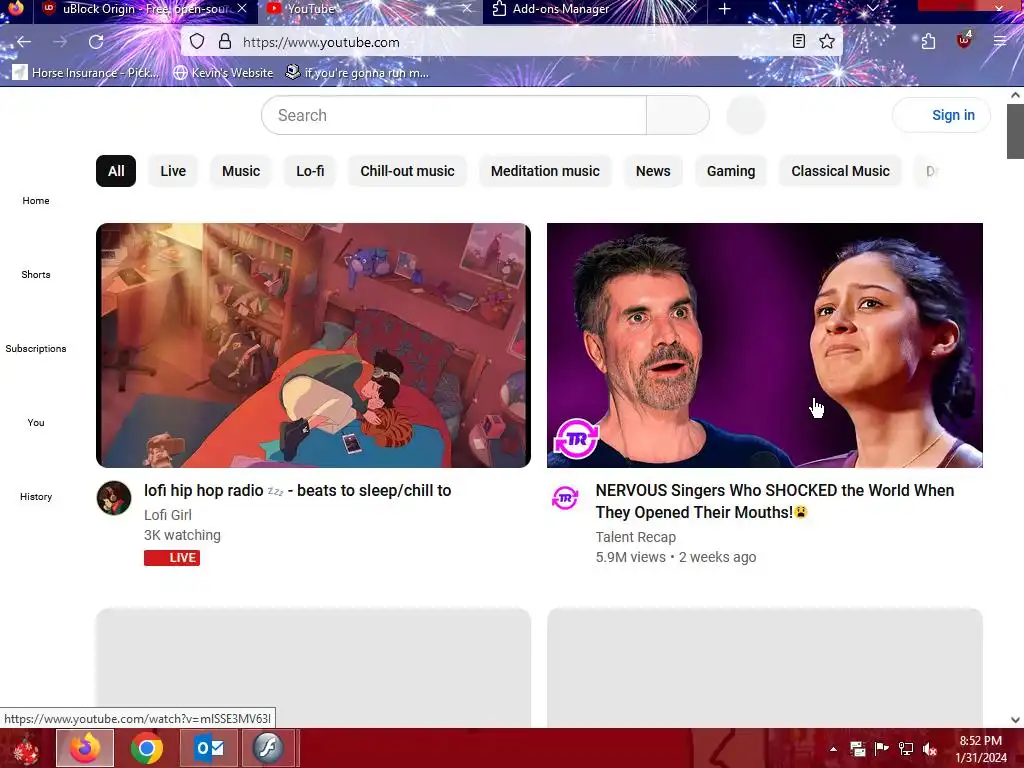Open the uBlock Origin toolbar icon
The width and height of the screenshot is (1024, 768).
(964, 40)
